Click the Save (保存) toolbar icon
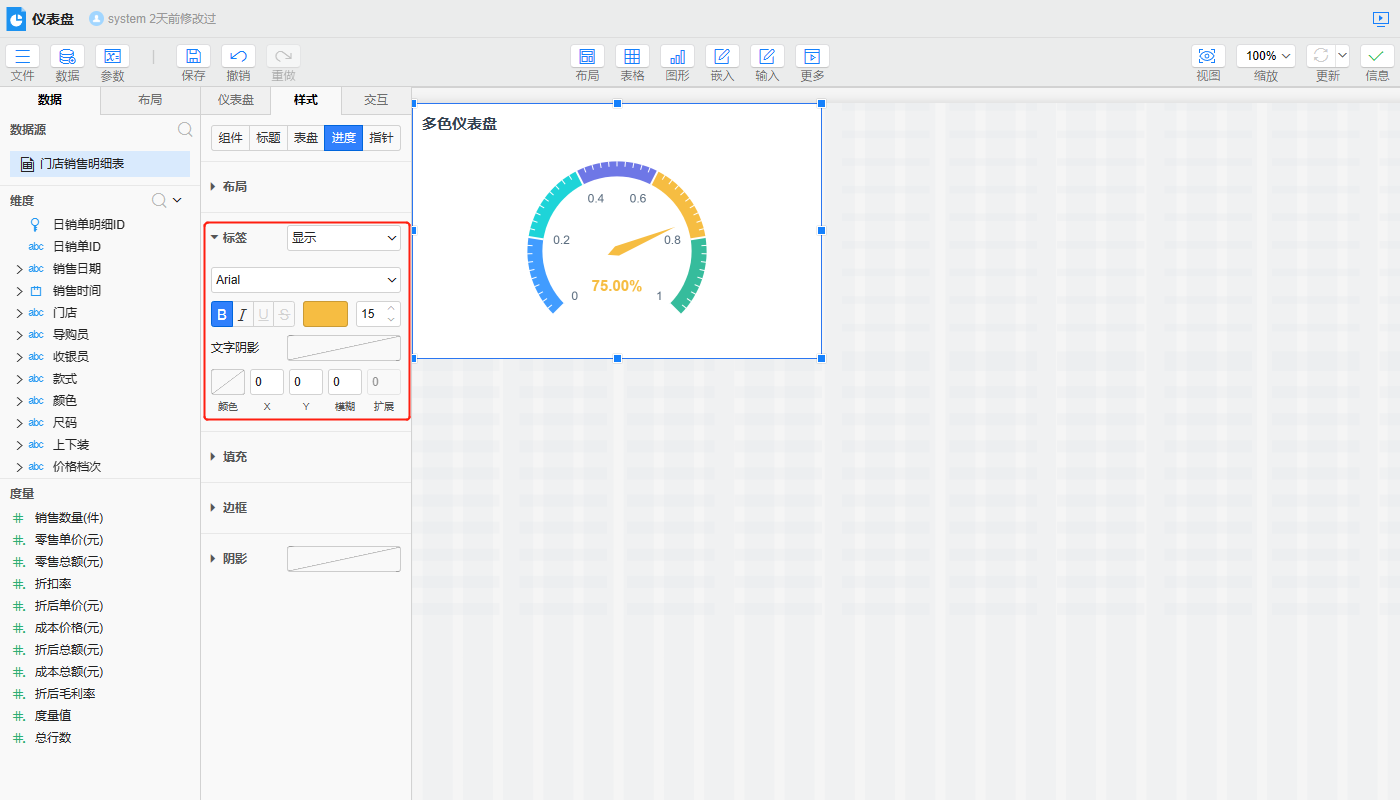Screen dimensions: 1400x800 click(193, 57)
